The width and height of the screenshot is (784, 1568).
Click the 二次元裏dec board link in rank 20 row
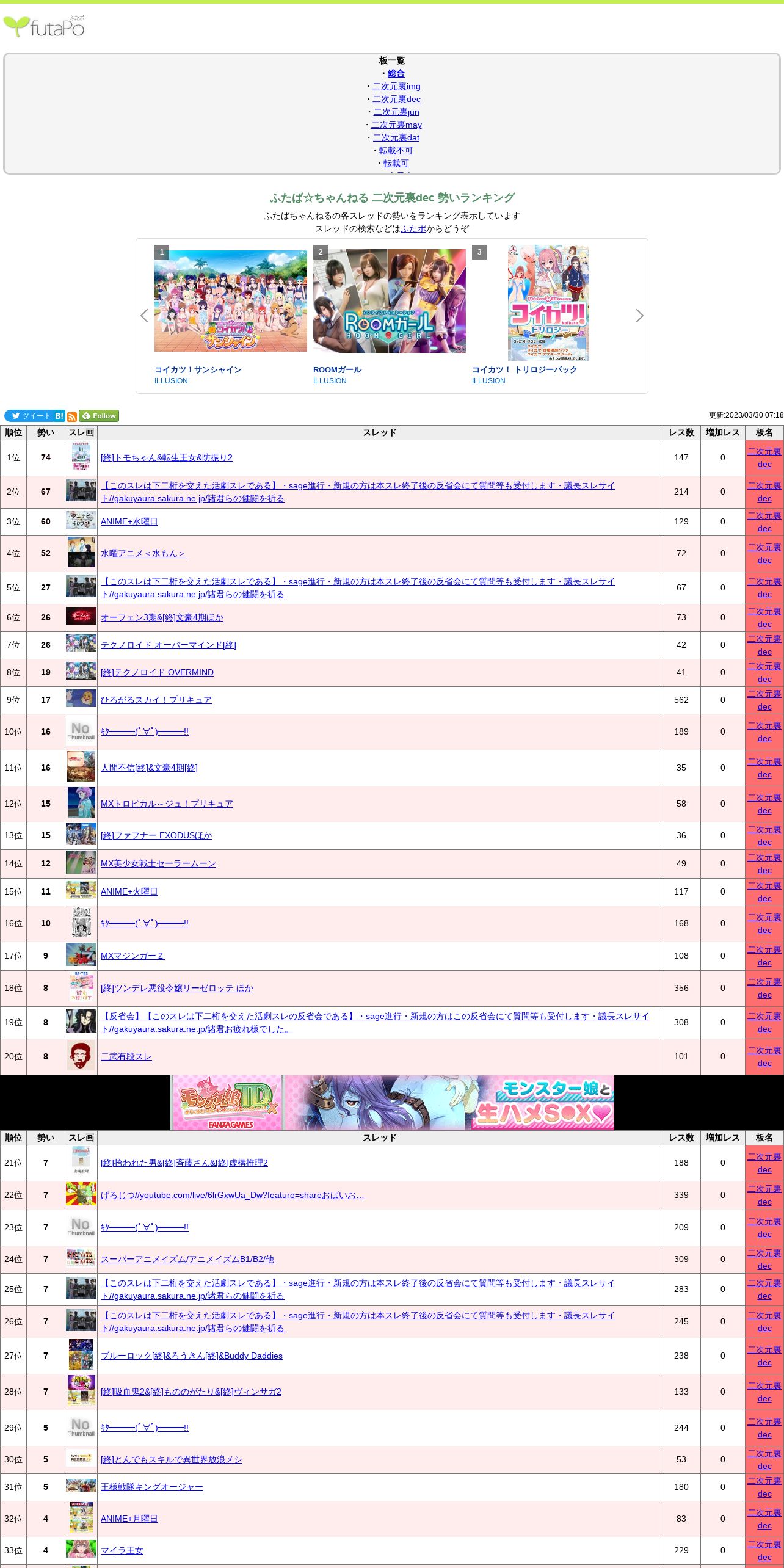point(764,1056)
